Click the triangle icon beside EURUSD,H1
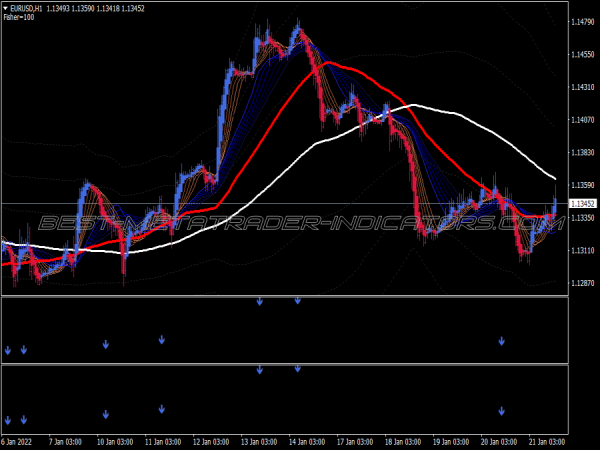600x450 pixels. pyautogui.click(x=5, y=8)
